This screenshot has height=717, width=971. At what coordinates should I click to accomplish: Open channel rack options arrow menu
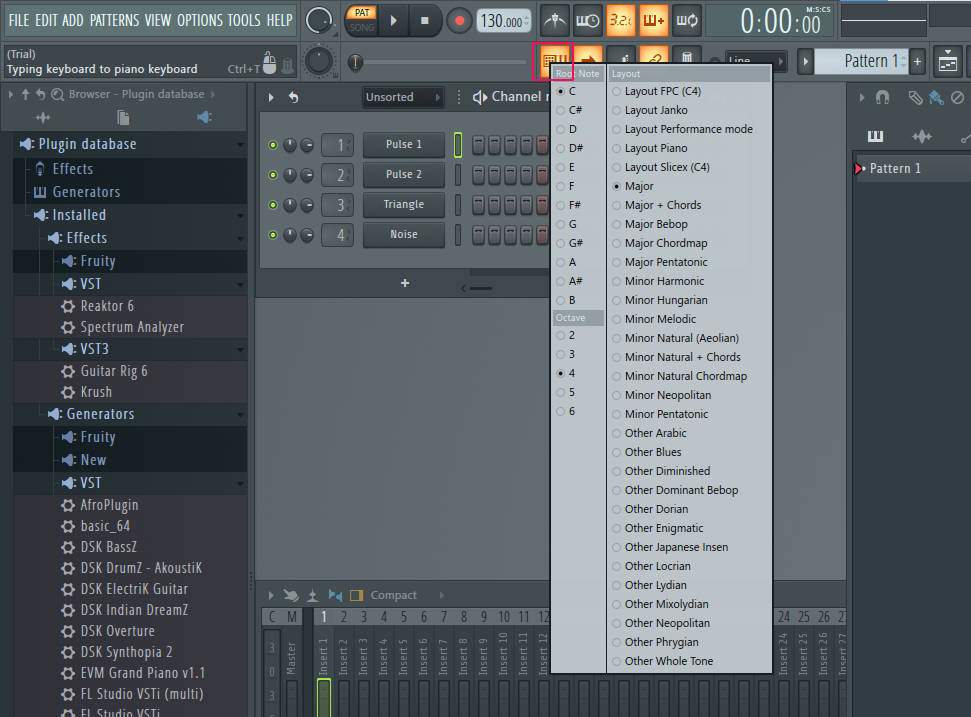click(x=271, y=97)
